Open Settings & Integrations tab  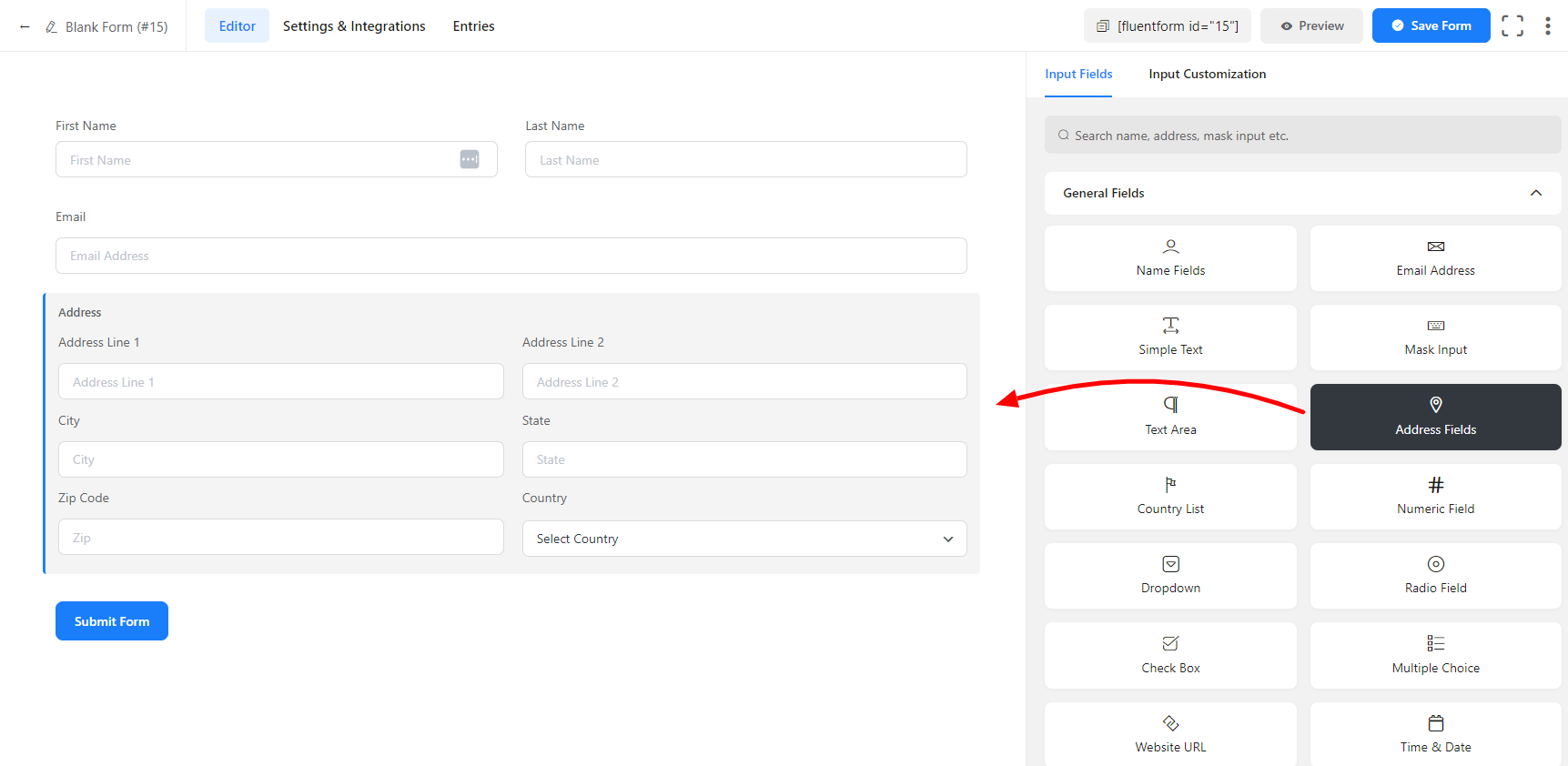pos(354,26)
